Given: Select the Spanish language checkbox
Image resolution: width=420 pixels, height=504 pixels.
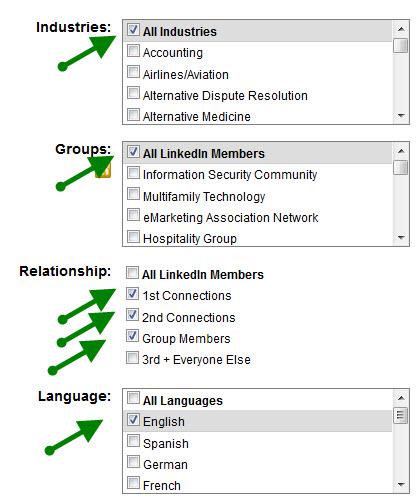Looking at the screenshot, I should [x=133, y=441].
